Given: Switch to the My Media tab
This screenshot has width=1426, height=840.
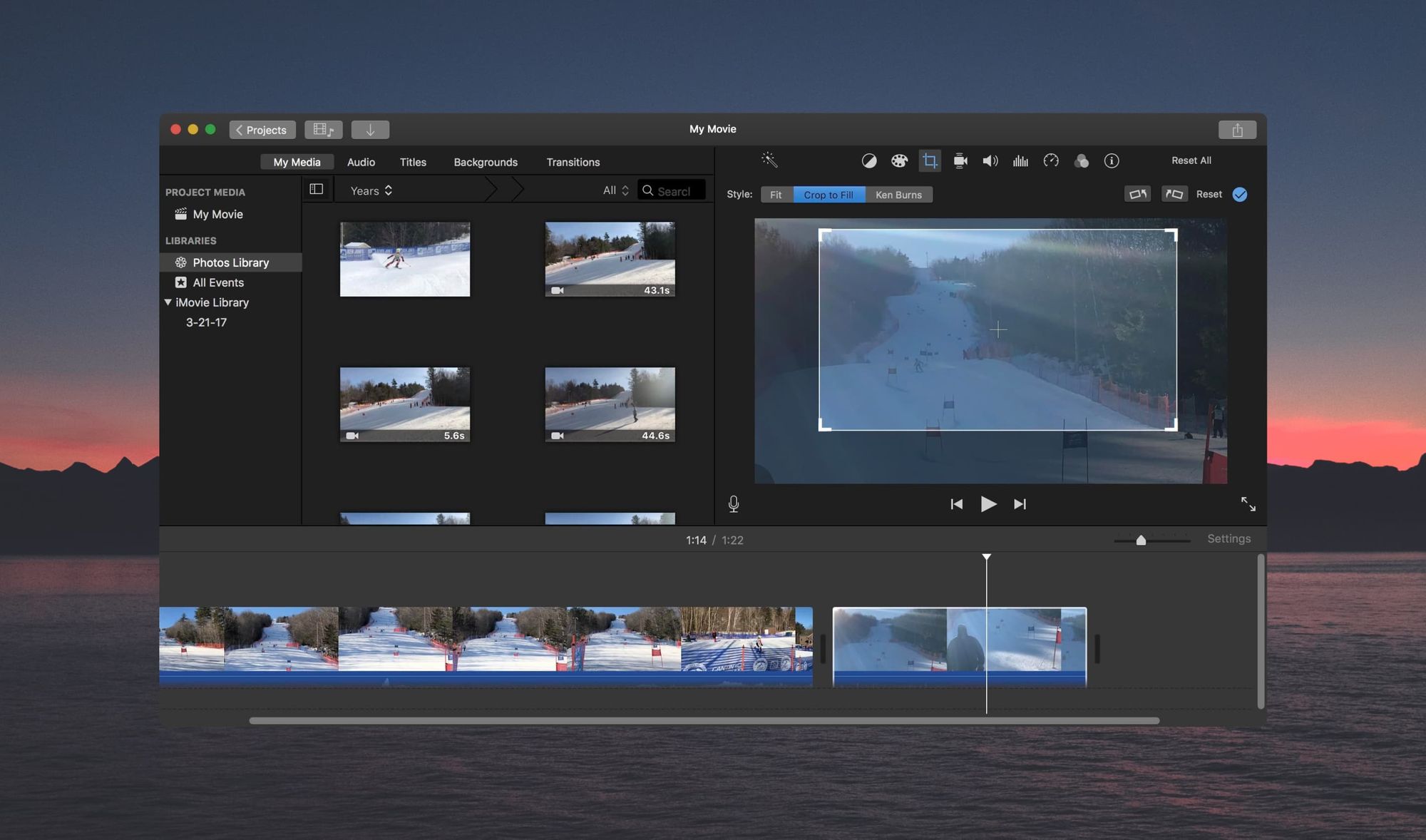Looking at the screenshot, I should pyautogui.click(x=297, y=162).
